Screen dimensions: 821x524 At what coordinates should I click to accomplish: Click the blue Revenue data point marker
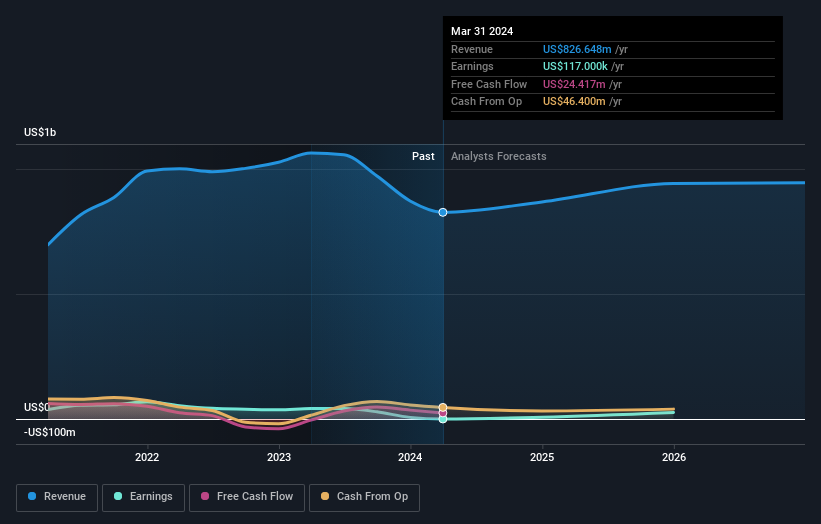tap(443, 212)
